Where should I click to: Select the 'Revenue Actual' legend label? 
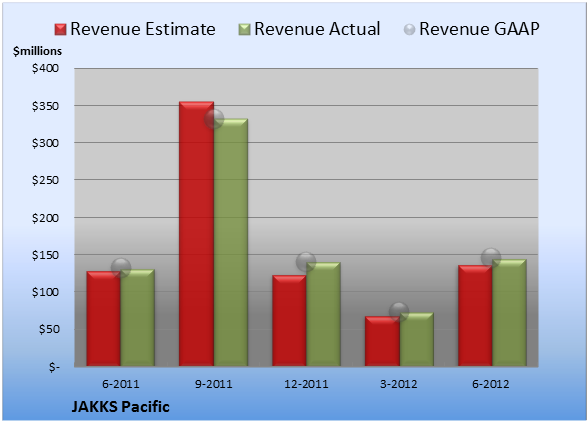[317, 29]
